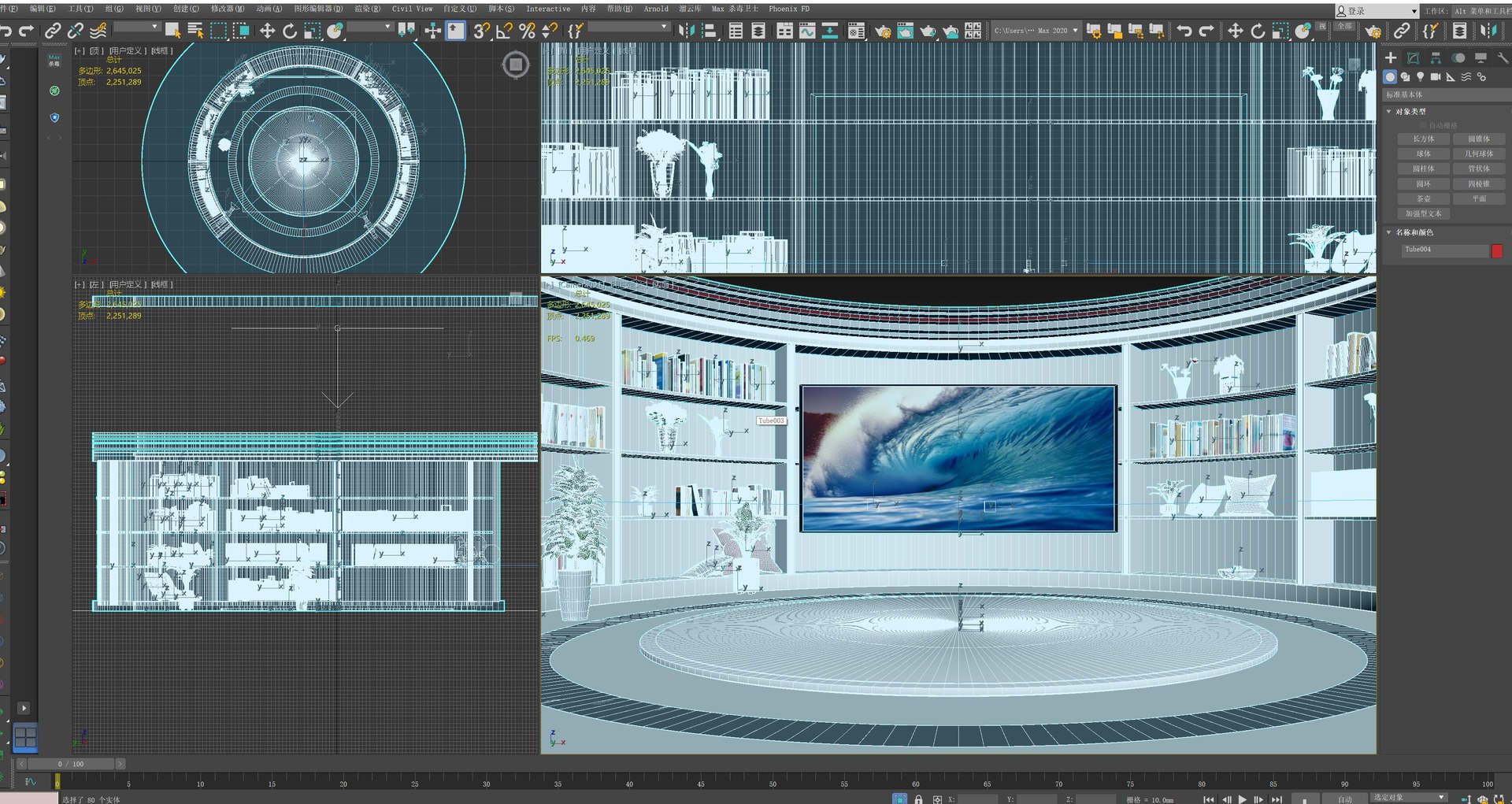Switch to the Hierarchy panel tab
The width and height of the screenshot is (1512, 804).
pyautogui.click(x=1436, y=58)
